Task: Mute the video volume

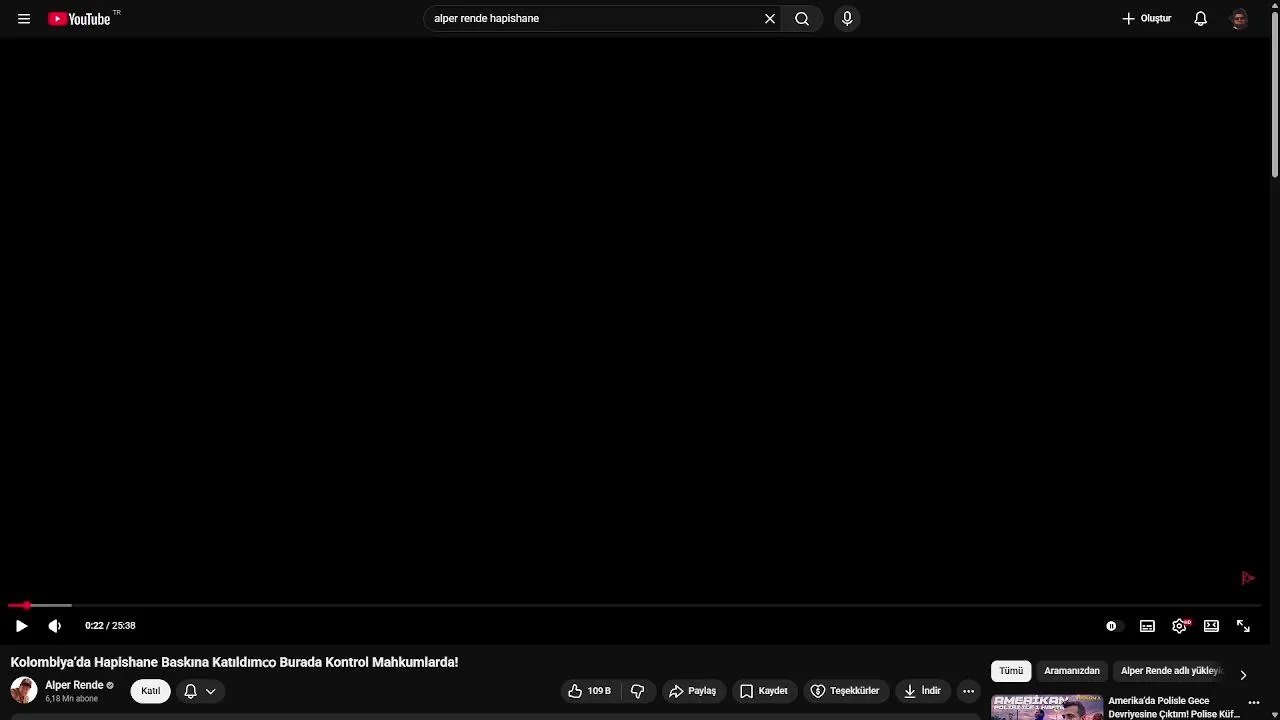Action: (x=55, y=626)
